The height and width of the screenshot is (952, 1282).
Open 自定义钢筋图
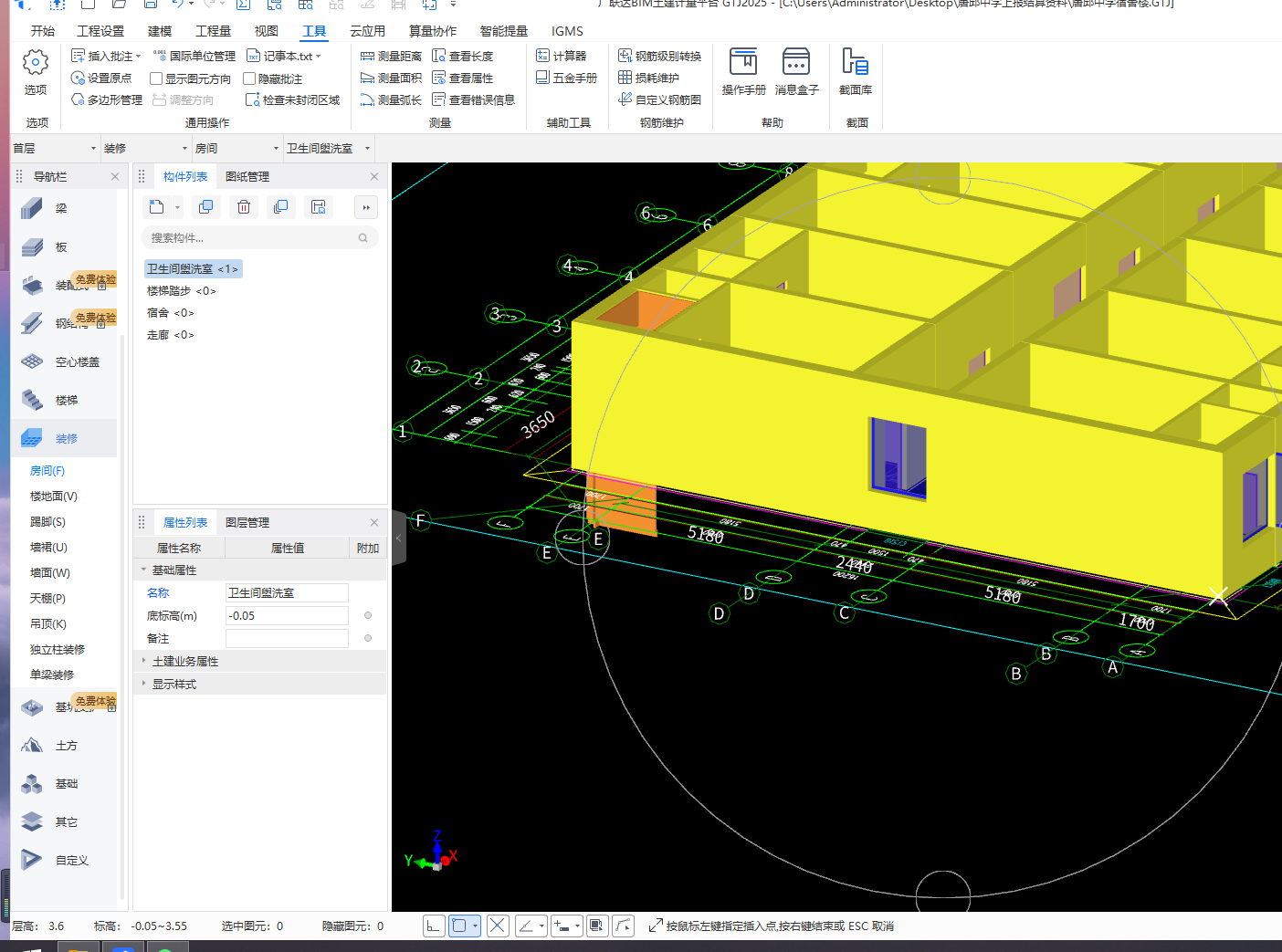(660, 99)
